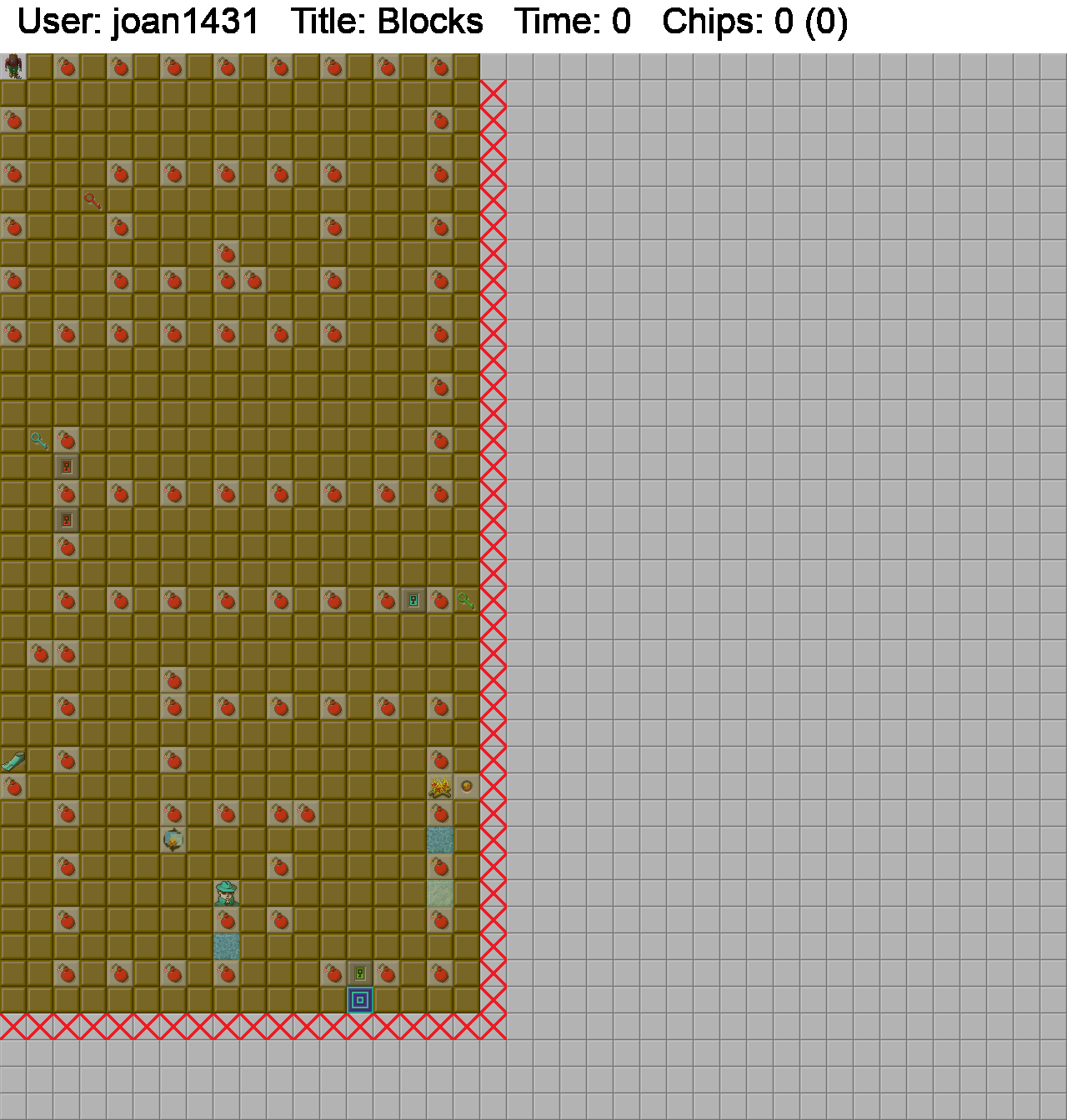Viewport: 1067px width, 1120px height.
Task: Select the thief in green hat
Action: pyautogui.click(x=227, y=893)
